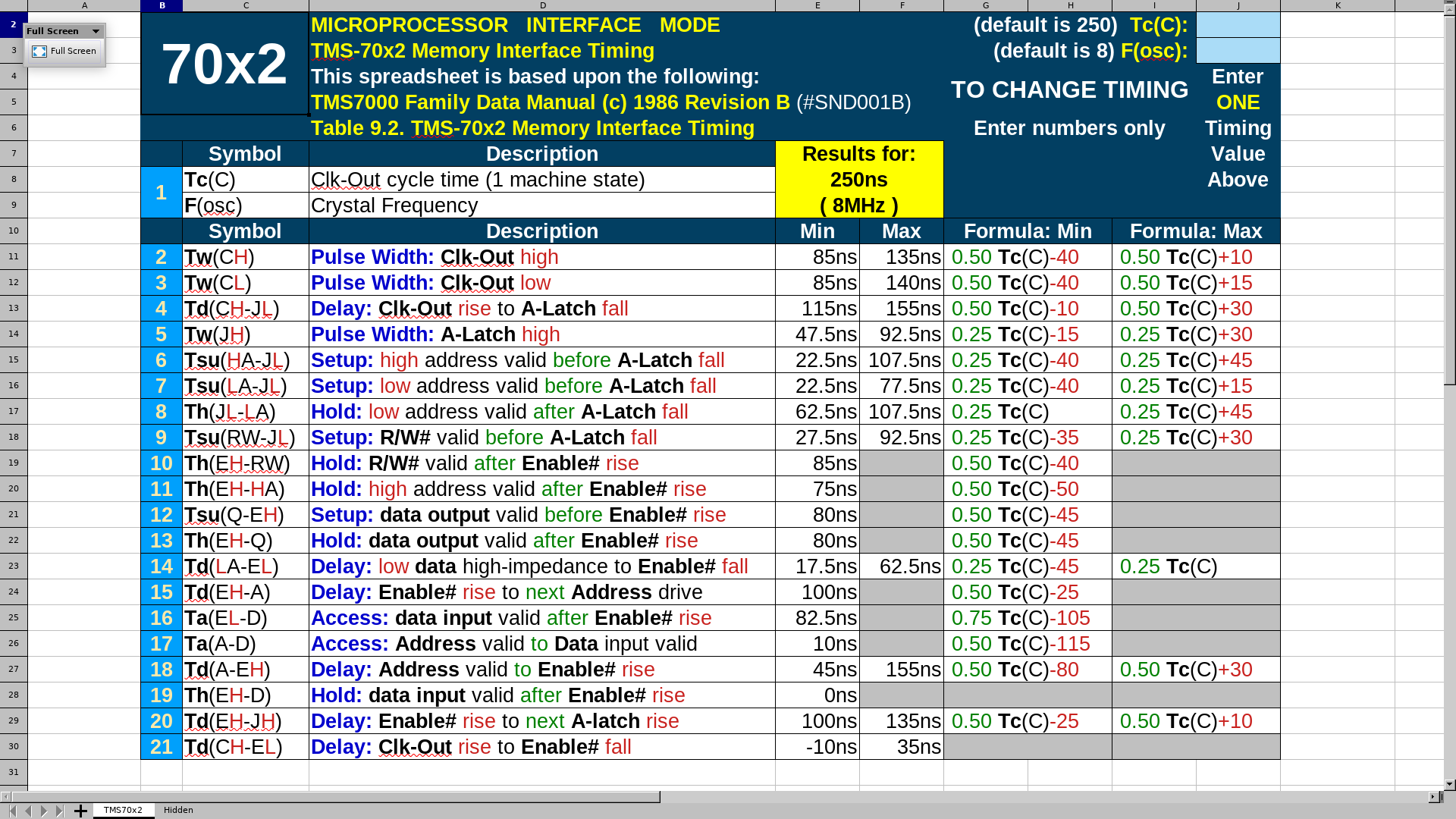1456x819 pixels.
Task: Select the 47.5ns Min value cell
Action: 817,334
